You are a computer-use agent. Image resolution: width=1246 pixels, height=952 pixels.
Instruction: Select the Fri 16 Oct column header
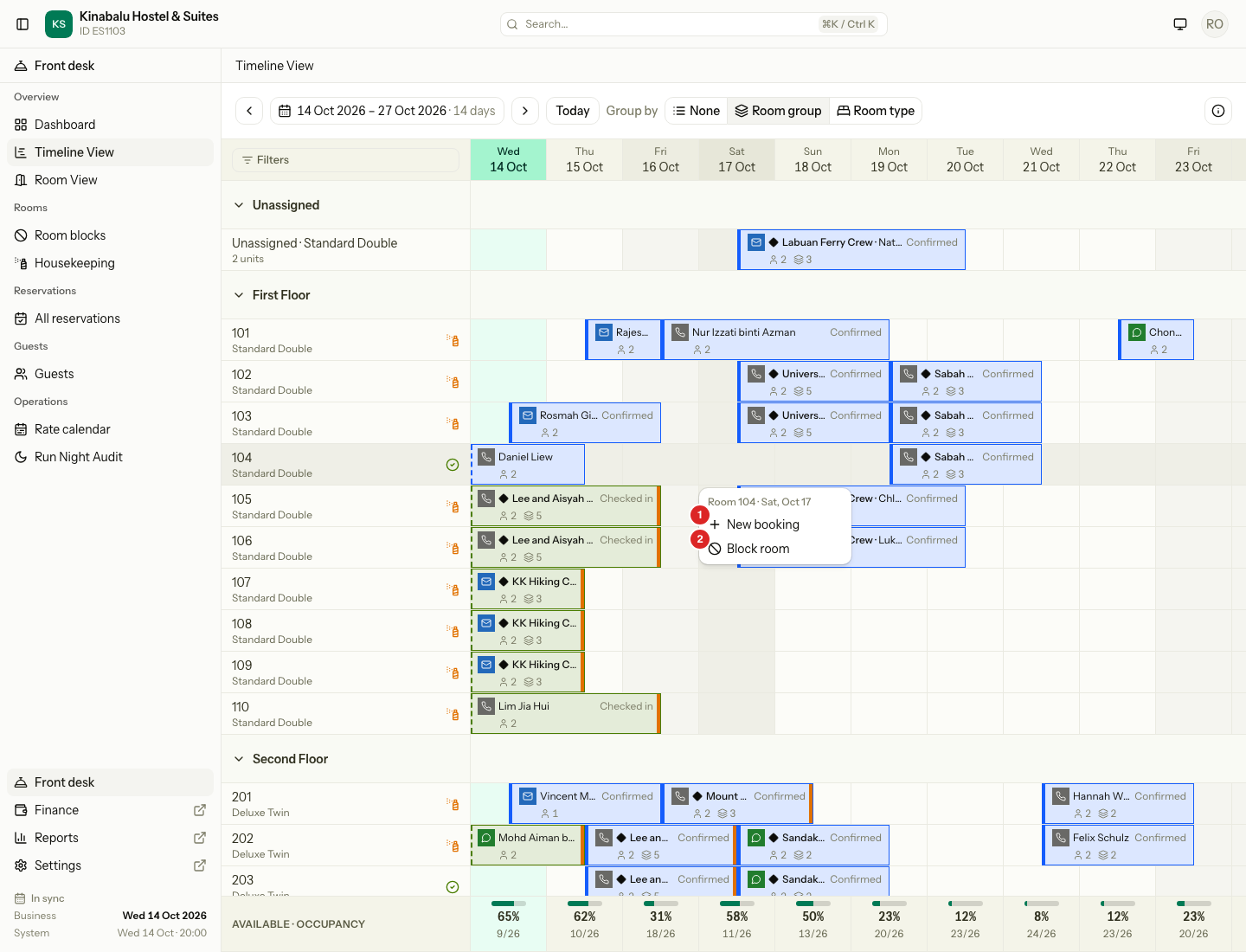point(660,160)
